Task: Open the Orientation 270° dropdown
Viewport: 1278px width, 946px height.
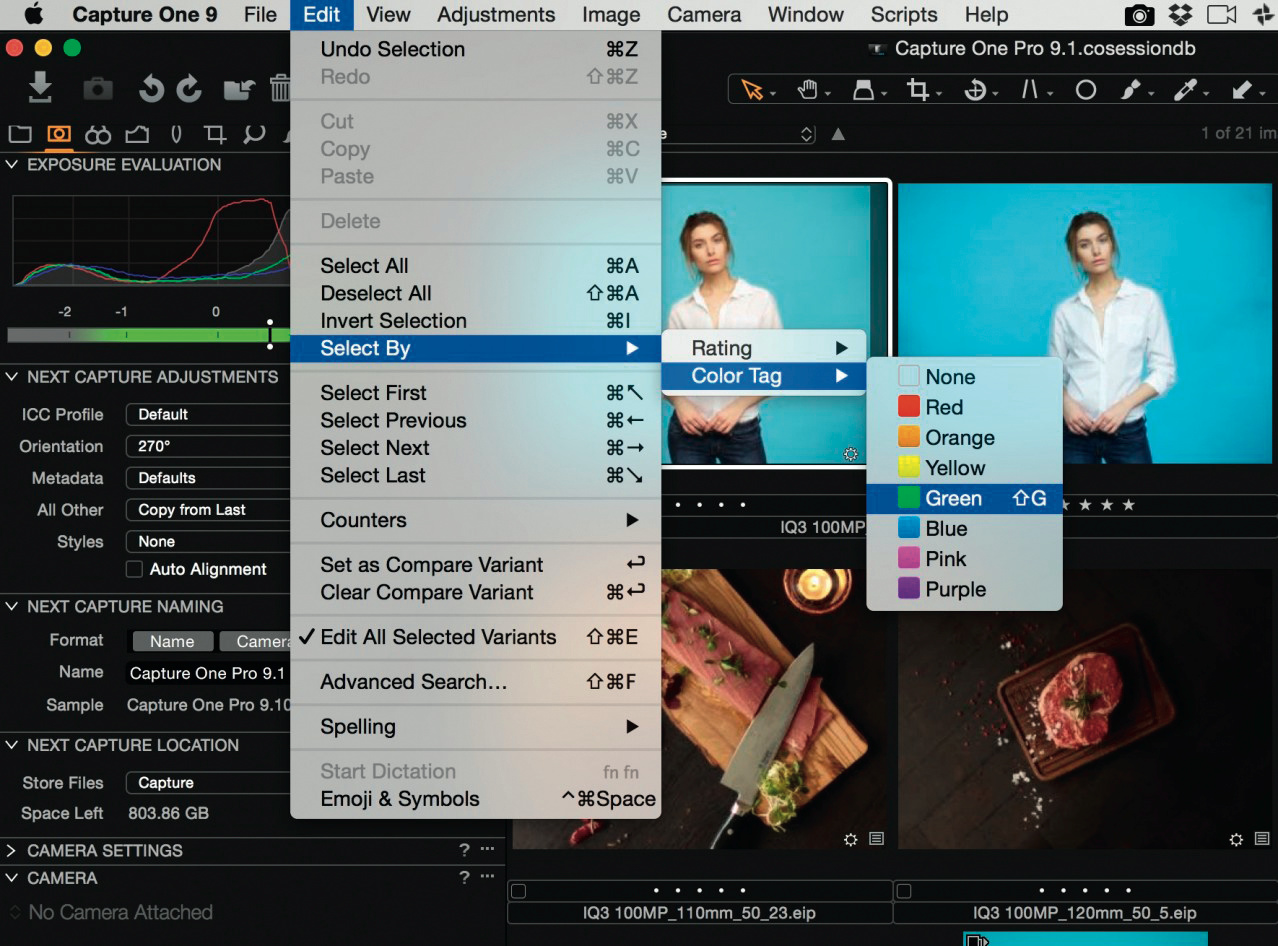Action: pos(207,446)
